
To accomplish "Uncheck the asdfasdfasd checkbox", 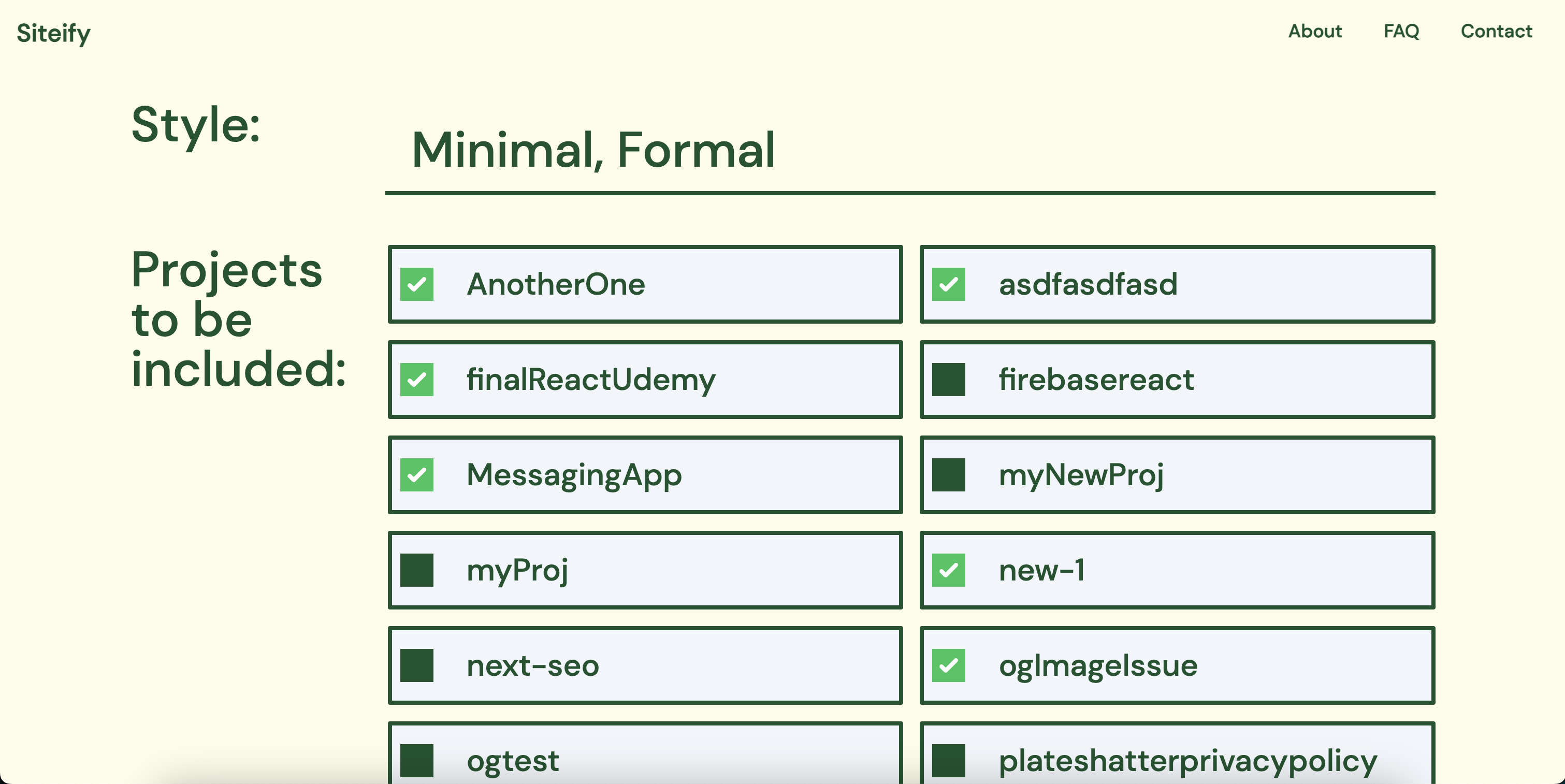I will pos(948,284).
